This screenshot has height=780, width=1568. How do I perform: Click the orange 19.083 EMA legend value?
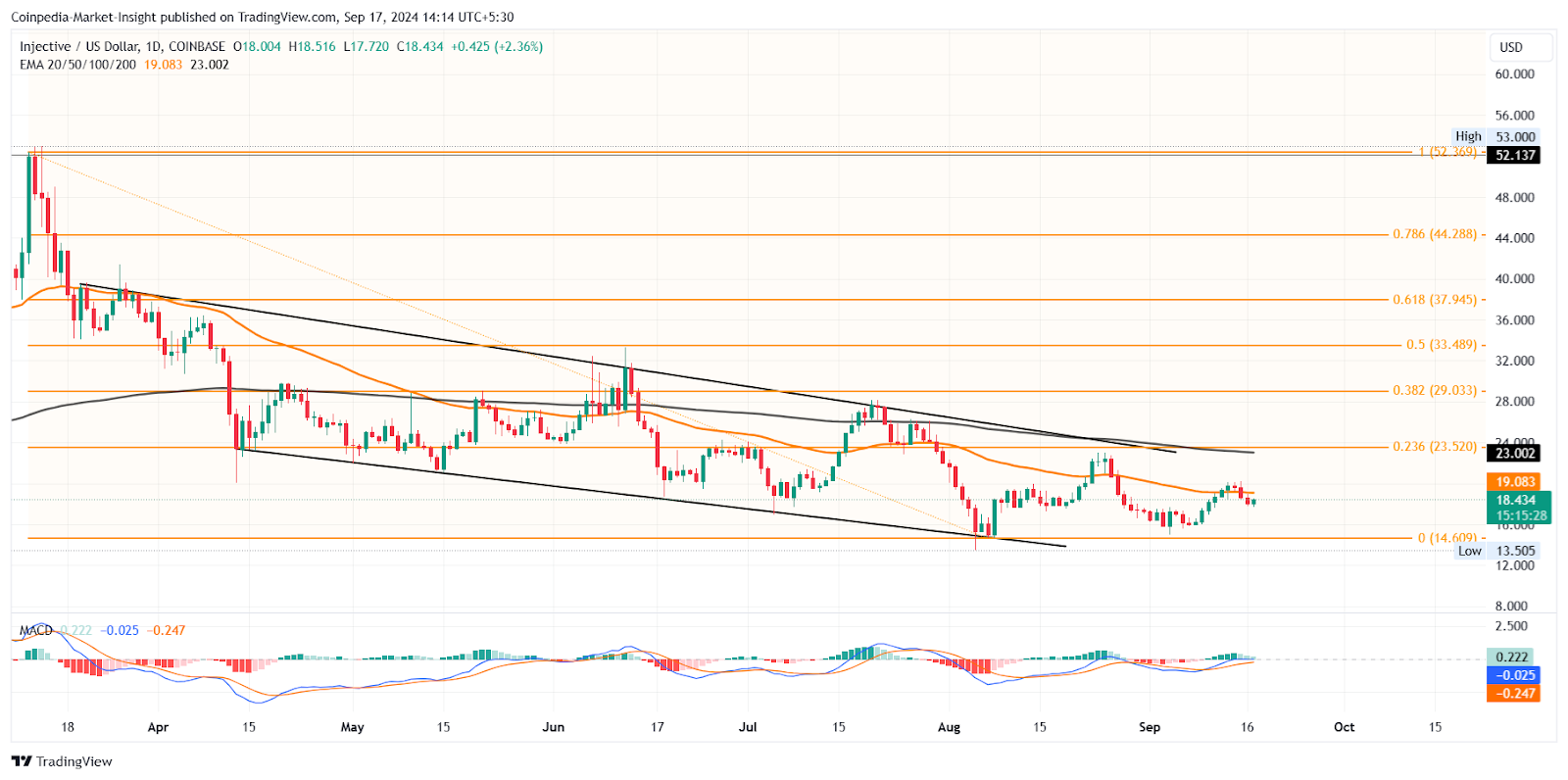point(163,65)
